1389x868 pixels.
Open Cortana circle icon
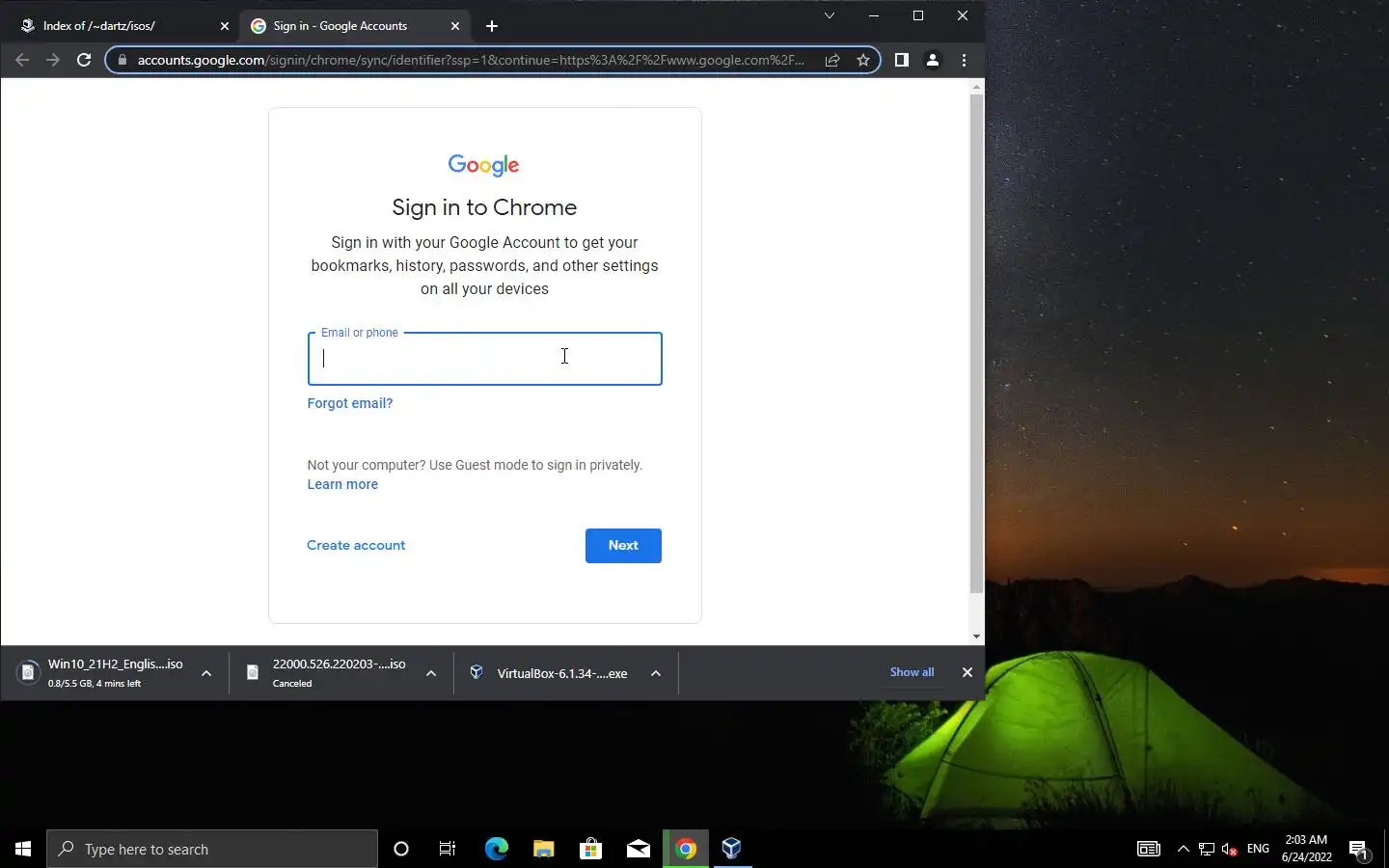coord(401,849)
